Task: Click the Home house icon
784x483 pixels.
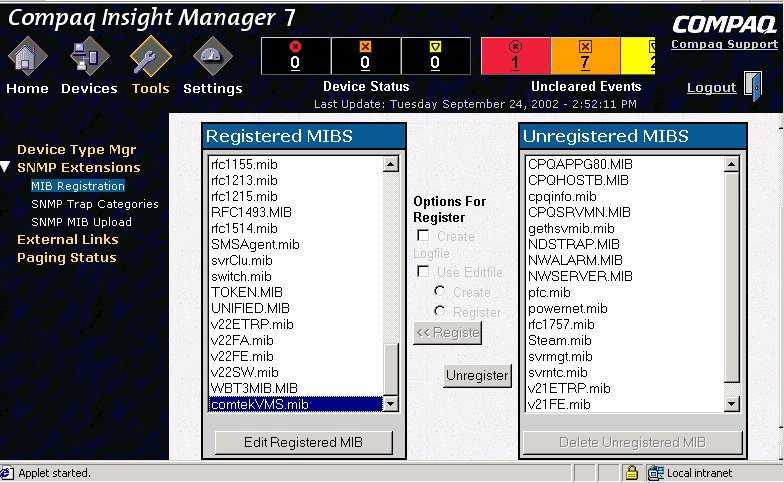Action: click(27, 58)
